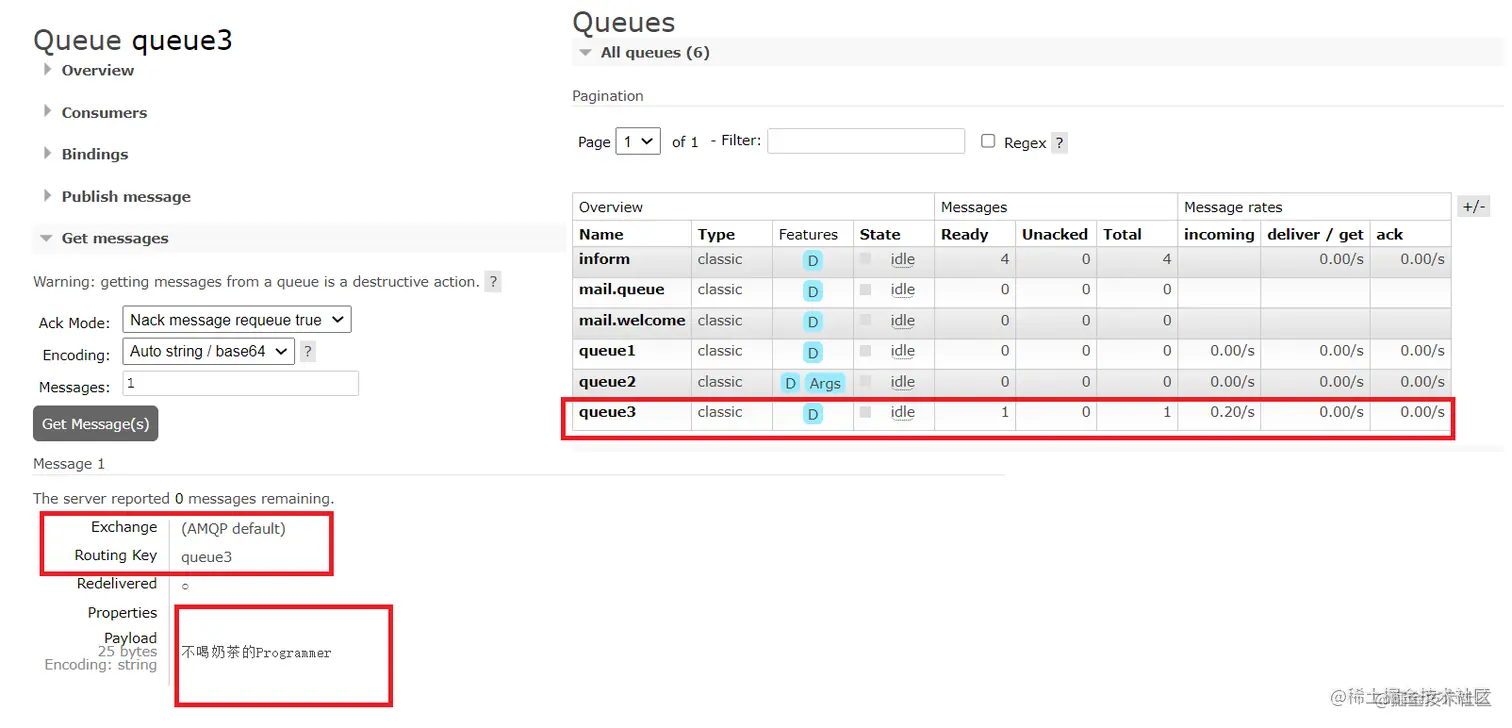Sort by the Features column header

coord(808,234)
